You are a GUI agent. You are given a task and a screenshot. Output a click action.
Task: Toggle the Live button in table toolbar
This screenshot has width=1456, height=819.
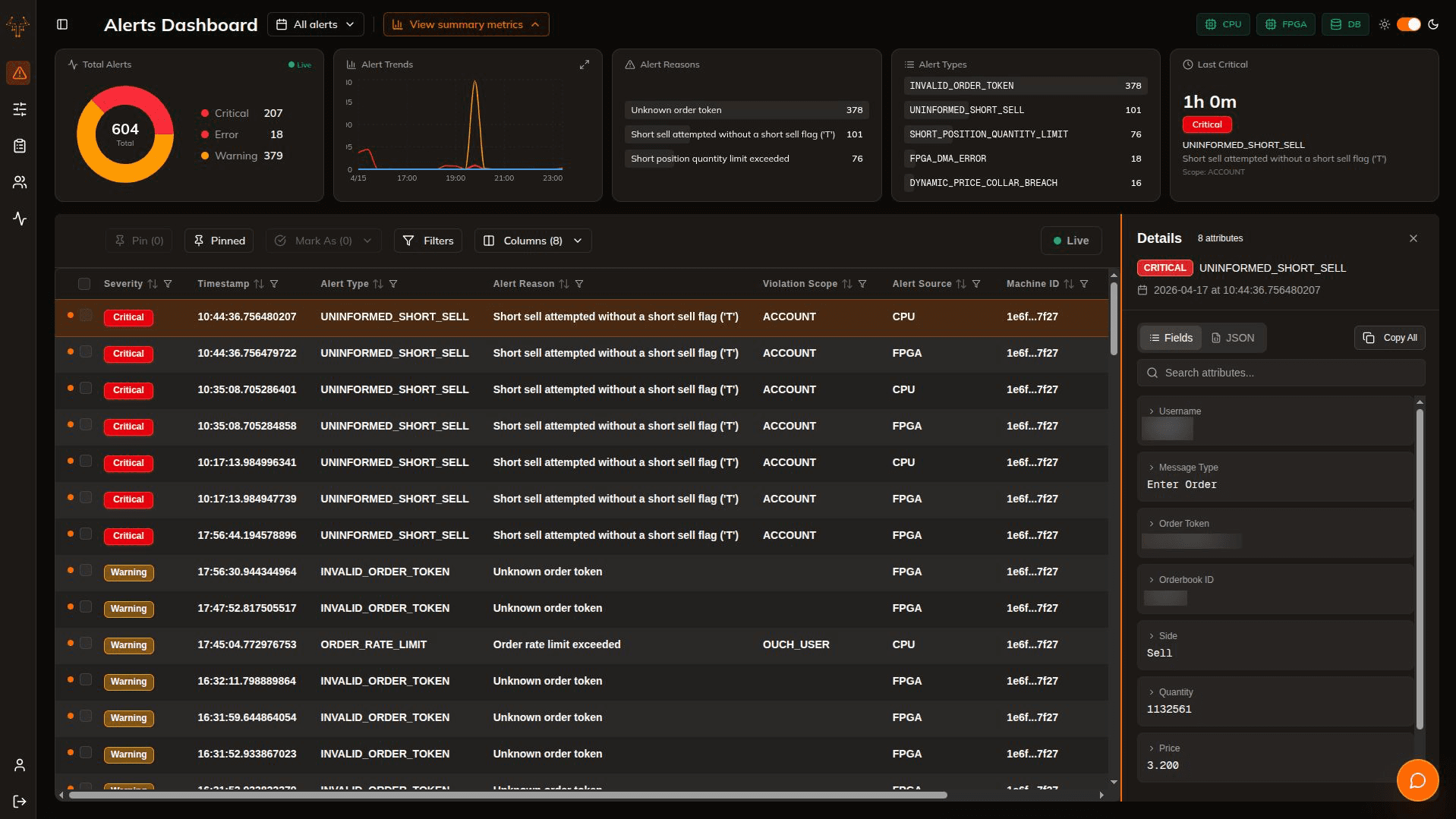click(1071, 241)
